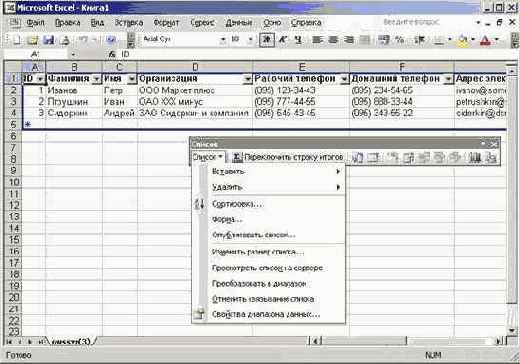
Task: Select the sheet tab at the bottom
Action: point(71,341)
